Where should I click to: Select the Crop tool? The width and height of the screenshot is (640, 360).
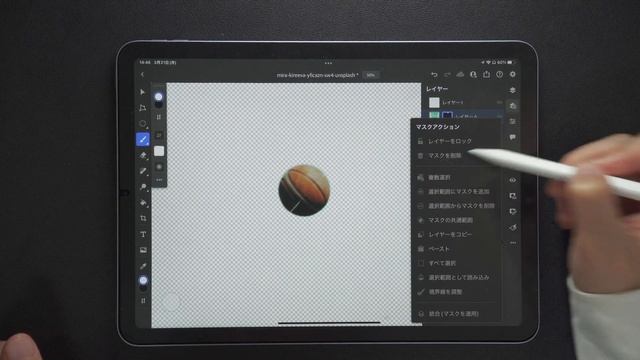tap(143, 218)
